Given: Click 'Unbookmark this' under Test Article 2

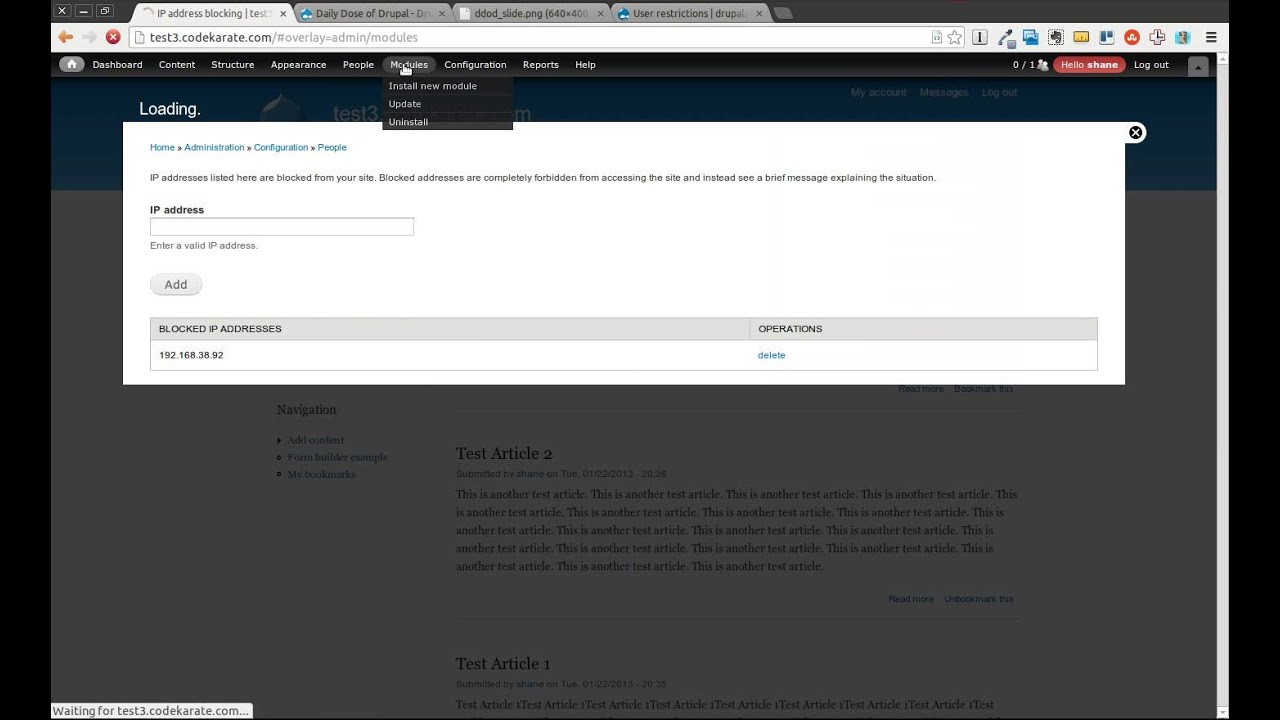Looking at the screenshot, I should click(978, 599).
